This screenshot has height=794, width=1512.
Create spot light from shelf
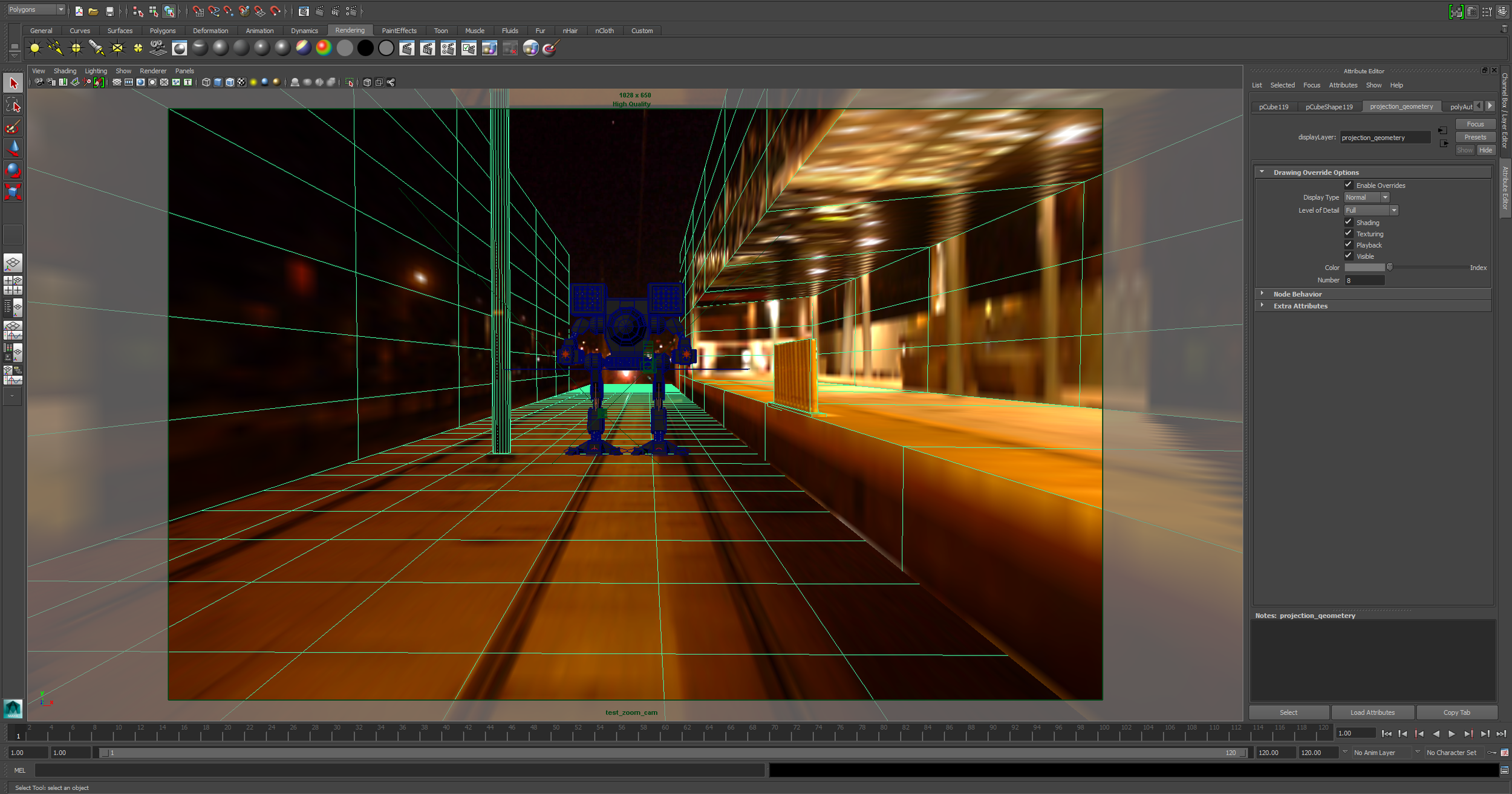[x=97, y=48]
